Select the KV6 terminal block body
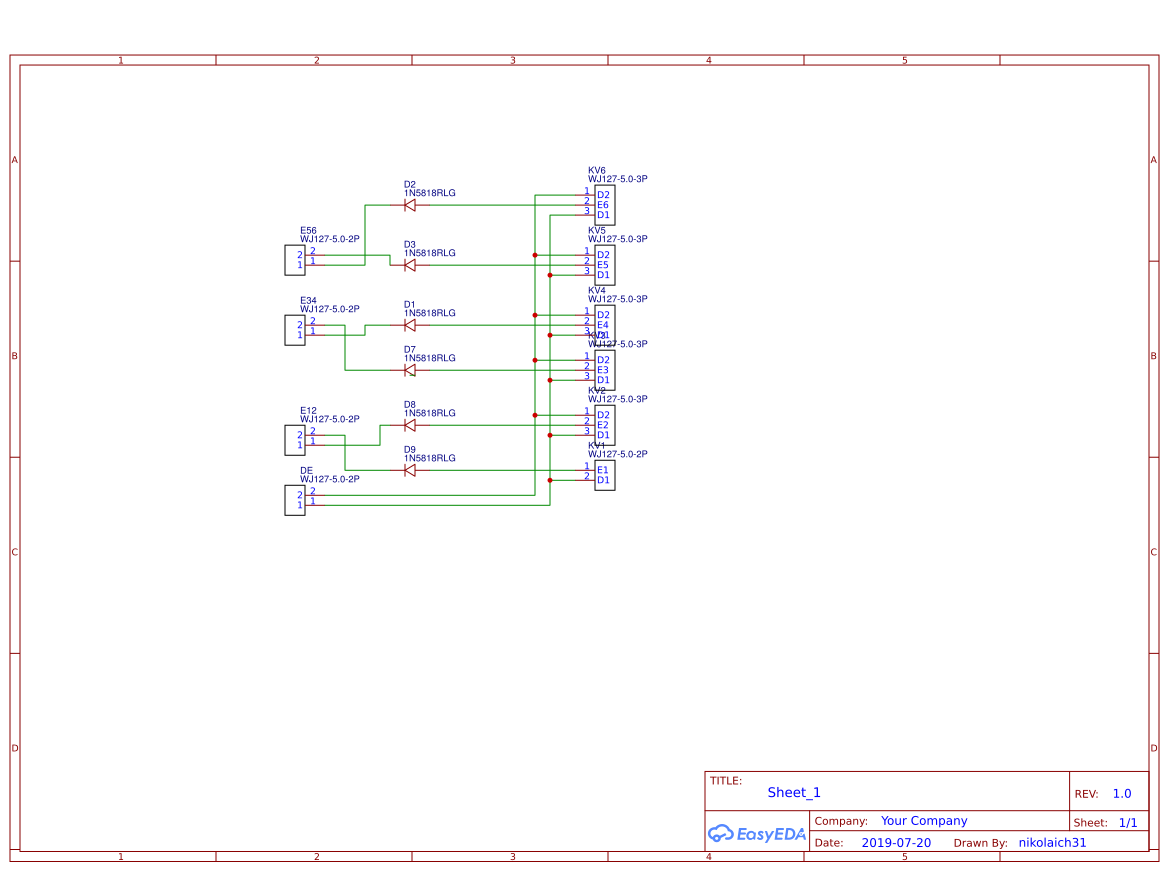This screenshot has width=1169, height=872. click(604, 205)
